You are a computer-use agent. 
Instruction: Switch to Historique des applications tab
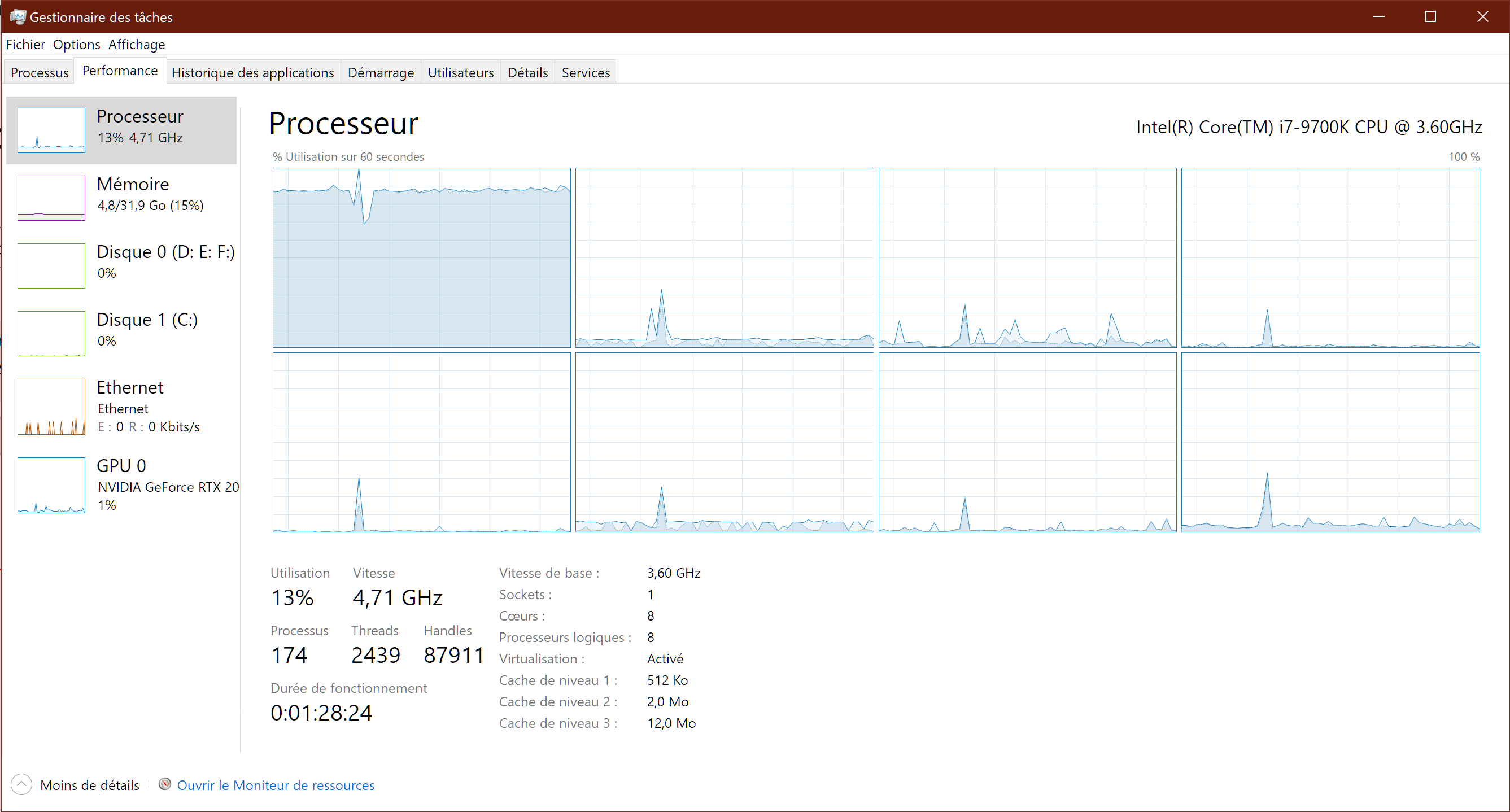pyautogui.click(x=252, y=73)
